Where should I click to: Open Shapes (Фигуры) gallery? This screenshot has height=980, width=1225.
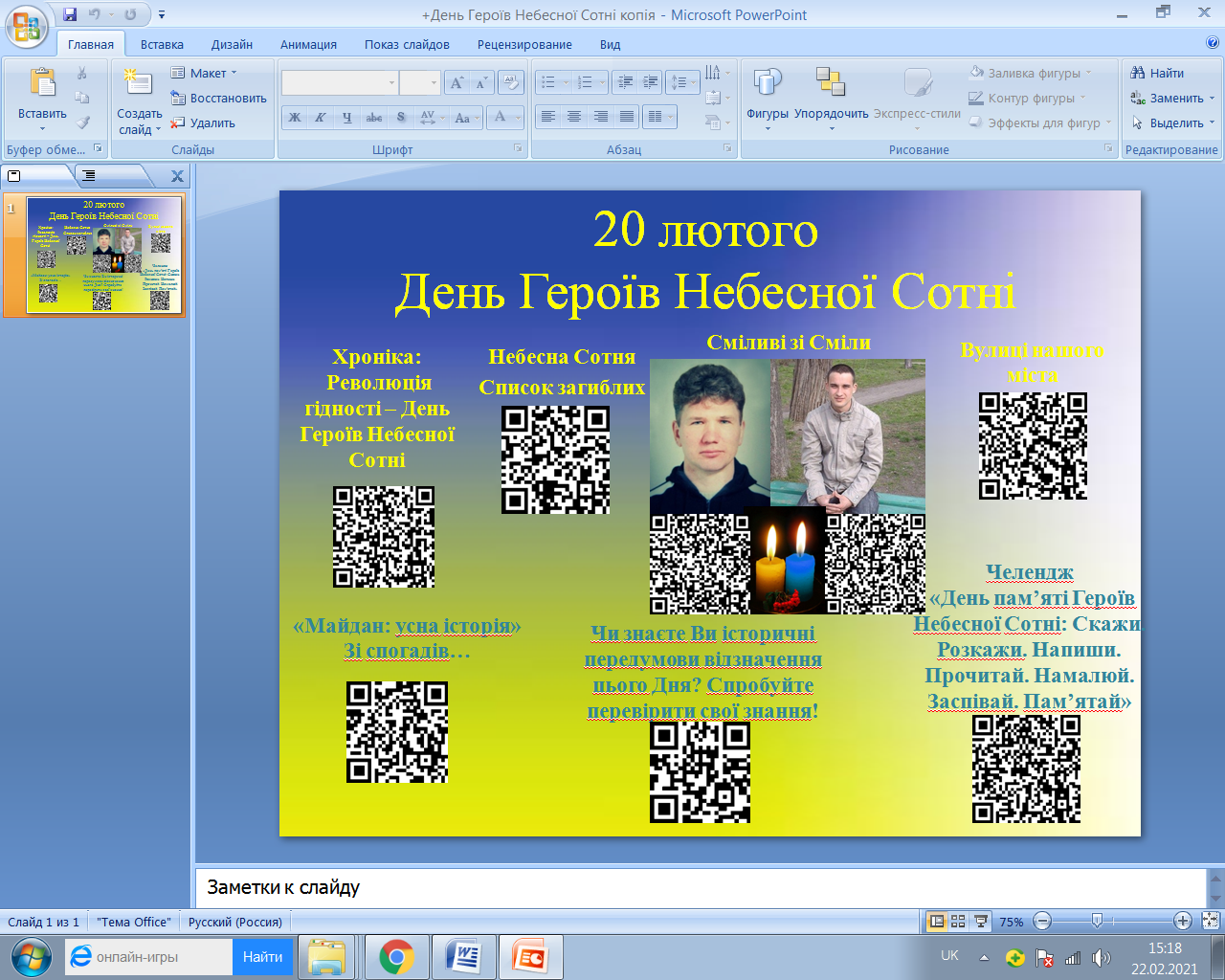(768, 97)
